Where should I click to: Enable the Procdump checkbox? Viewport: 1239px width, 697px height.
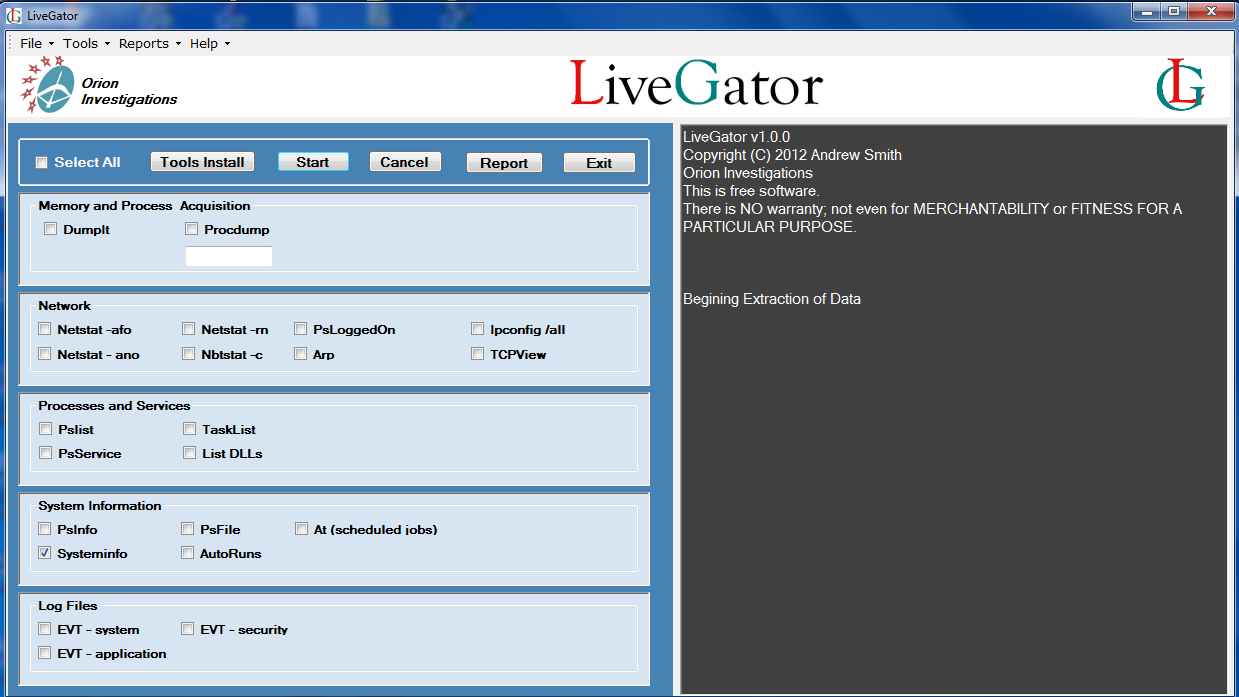[x=192, y=230]
